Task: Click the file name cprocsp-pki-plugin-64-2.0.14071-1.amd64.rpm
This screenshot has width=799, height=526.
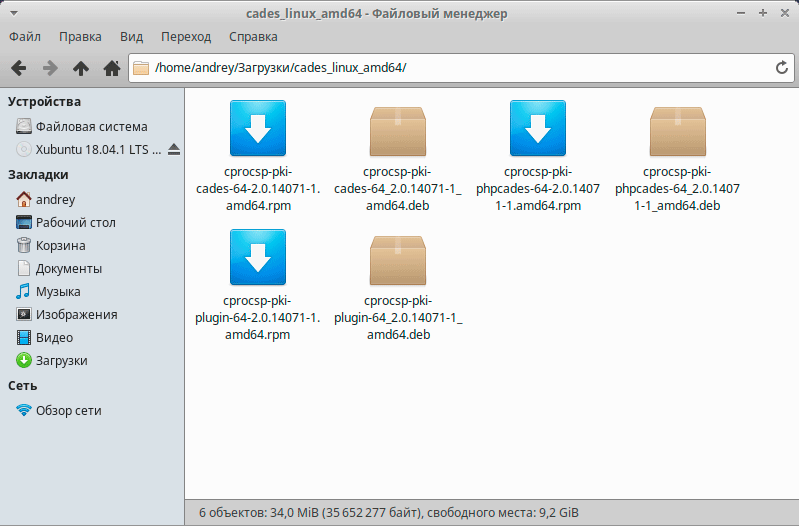Action: click(258, 318)
